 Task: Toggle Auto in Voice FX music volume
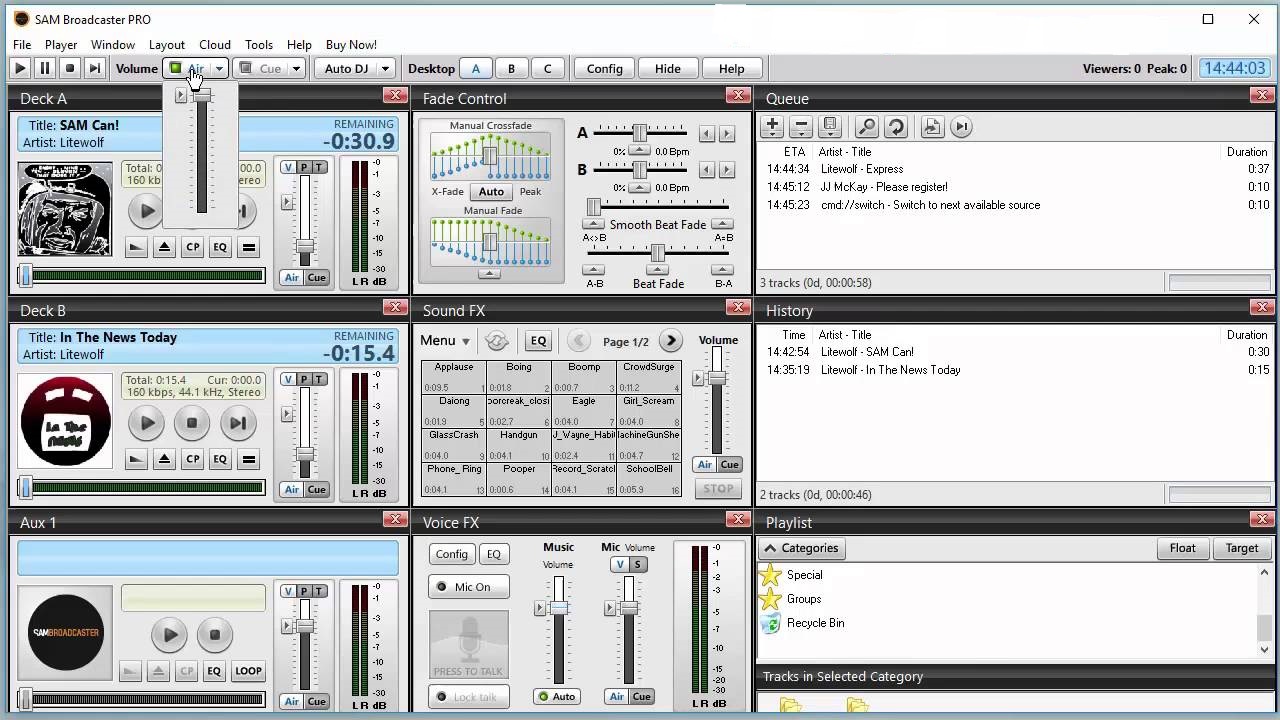click(557, 696)
